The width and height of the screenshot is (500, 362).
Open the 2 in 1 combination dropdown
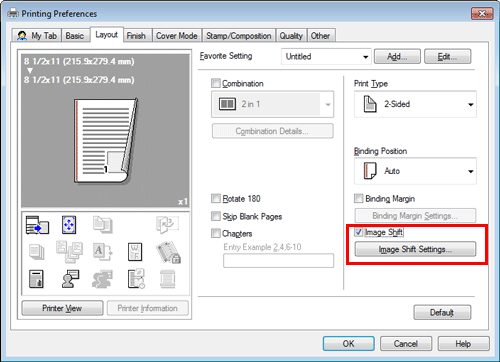(273, 104)
